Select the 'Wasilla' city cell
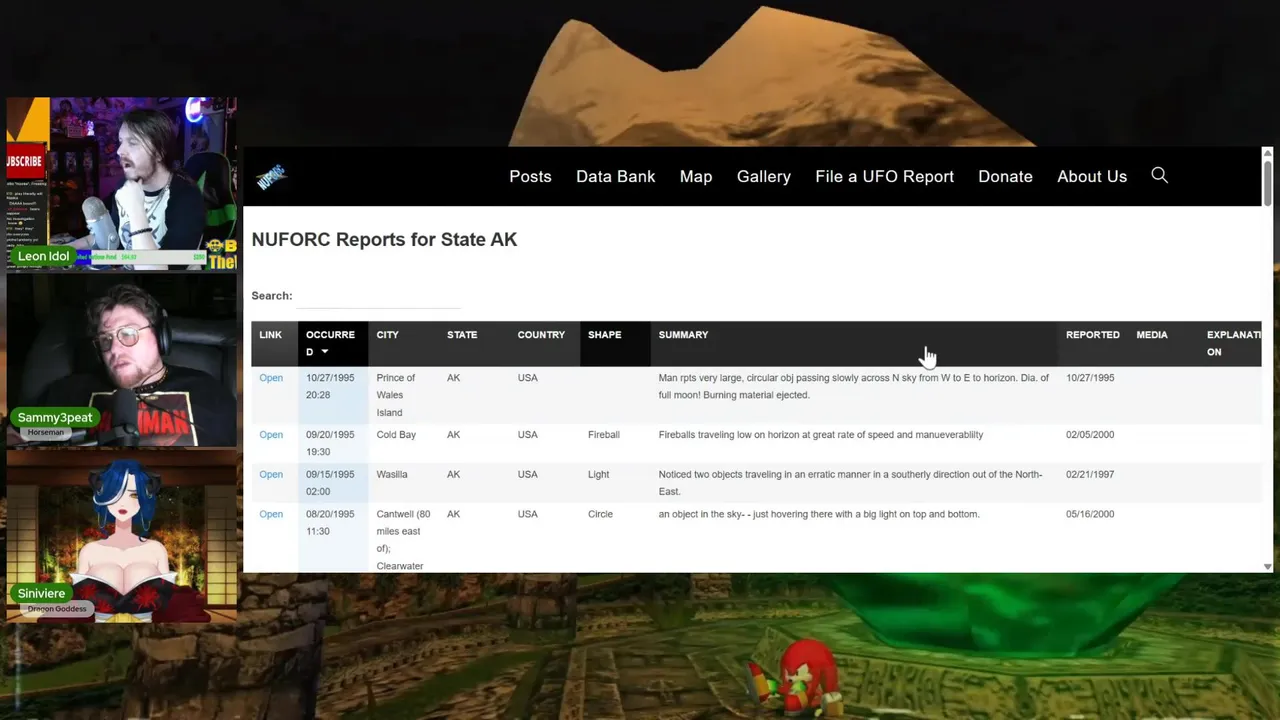The height and width of the screenshot is (720, 1280). [392, 474]
